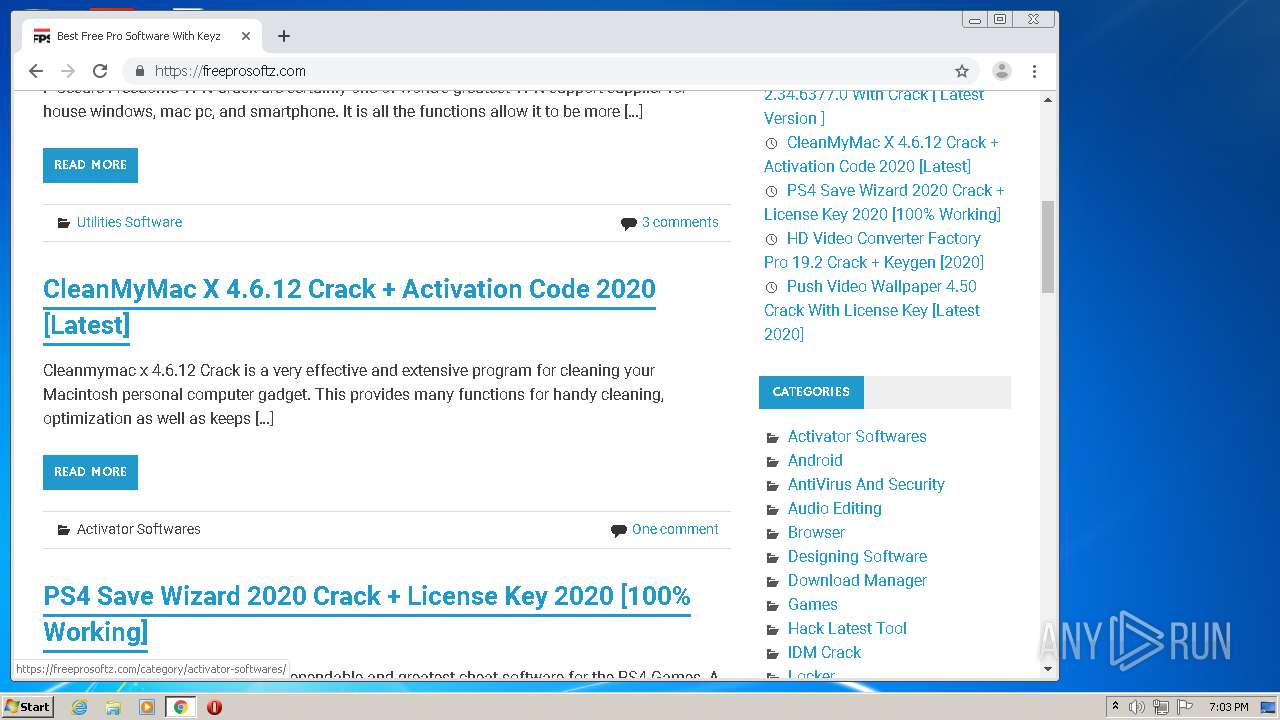Open the Activator Softwares sidebar category
Image resolution: width=1280 pixels, height=720 pixels.
click(x=857, y=436)
